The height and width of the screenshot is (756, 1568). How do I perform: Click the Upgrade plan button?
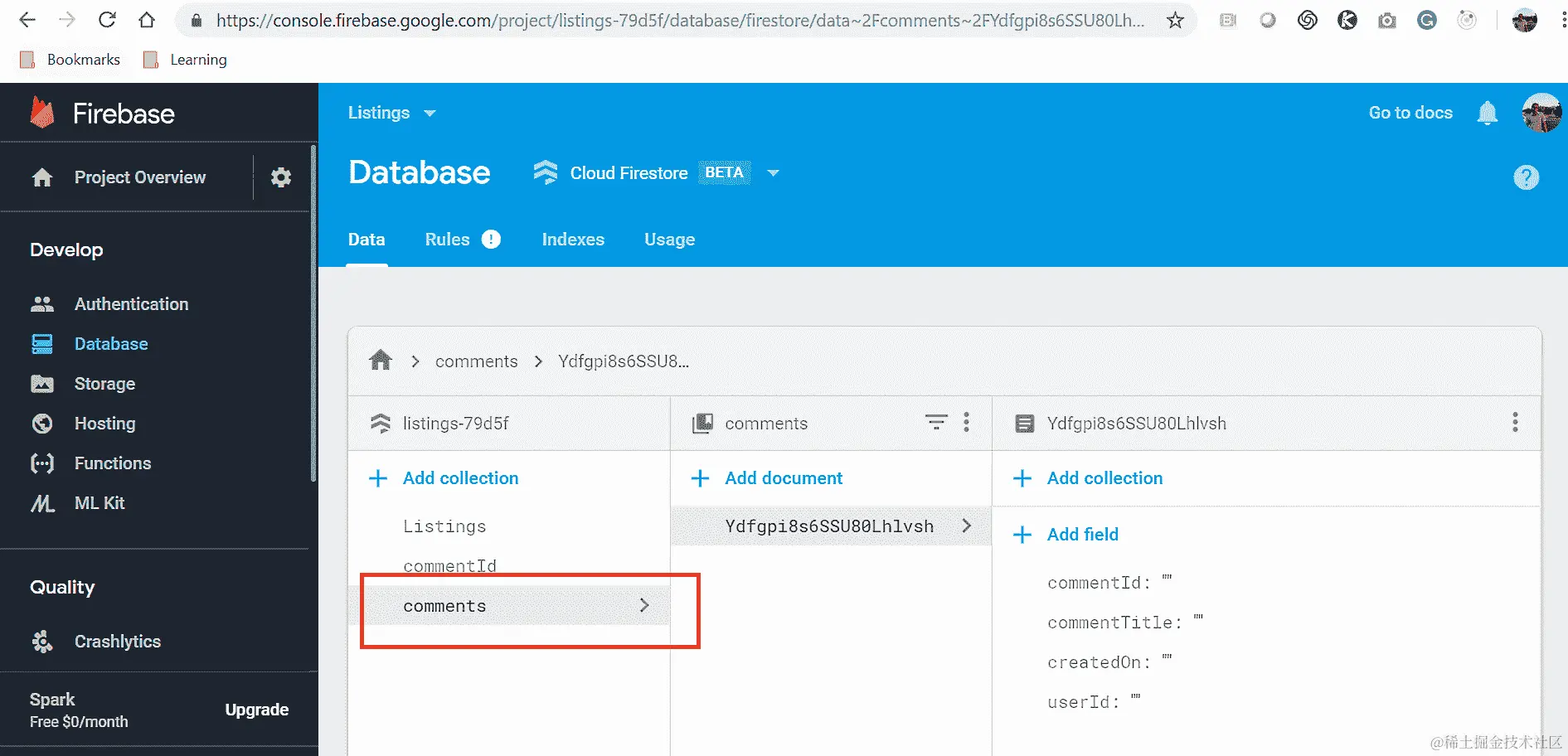257,710
